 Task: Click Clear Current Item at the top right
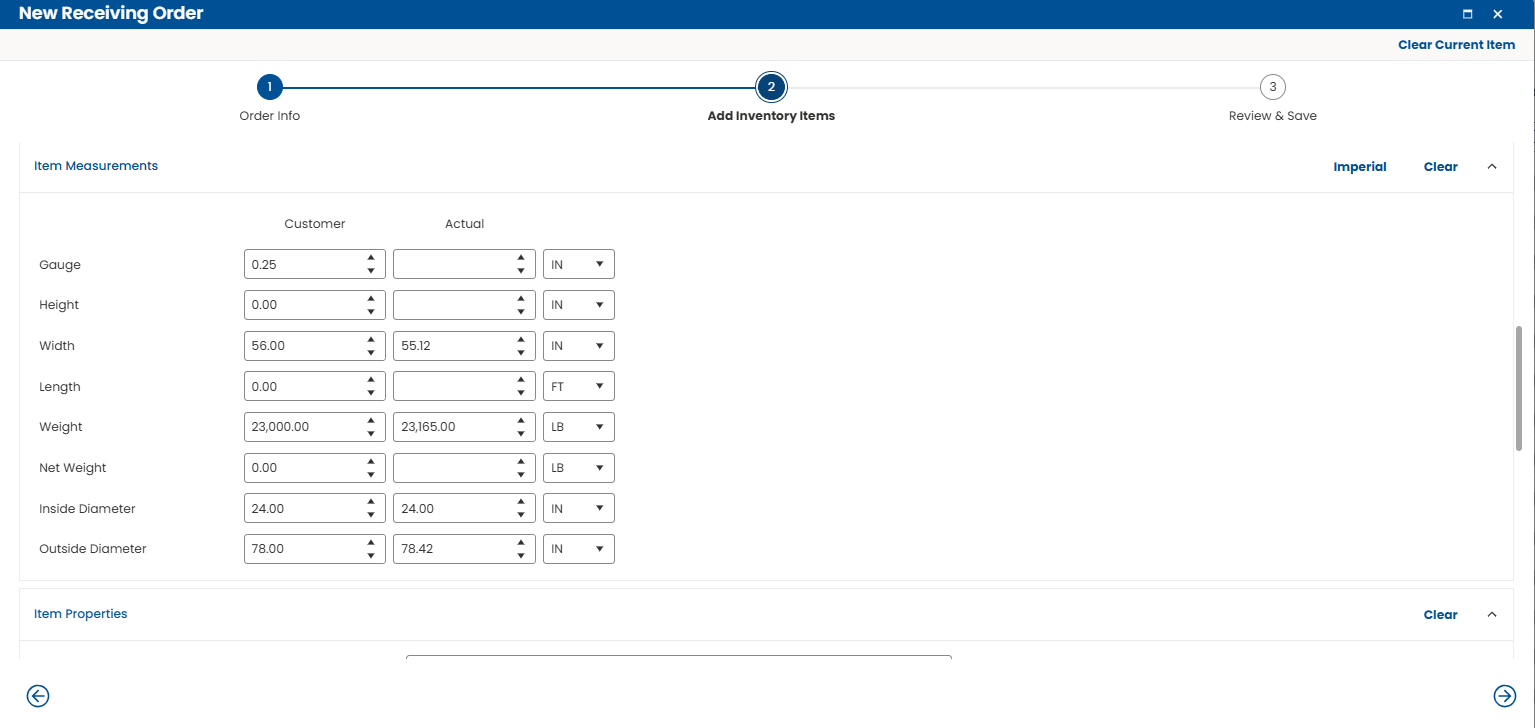point(1456,44)
